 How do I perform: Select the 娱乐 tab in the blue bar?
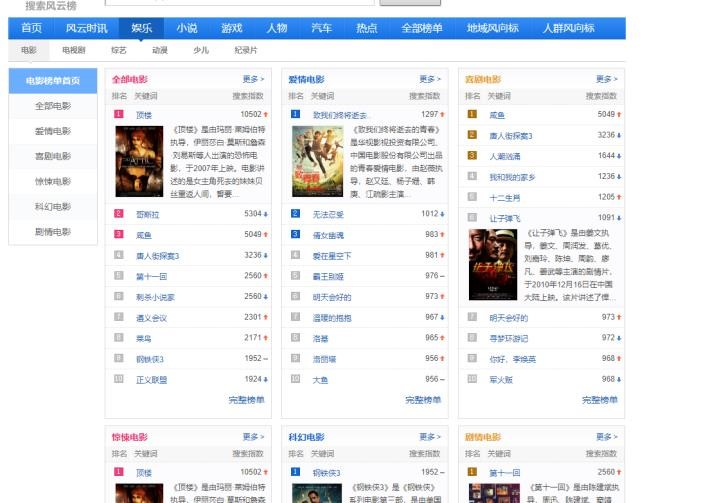point(141,28)
